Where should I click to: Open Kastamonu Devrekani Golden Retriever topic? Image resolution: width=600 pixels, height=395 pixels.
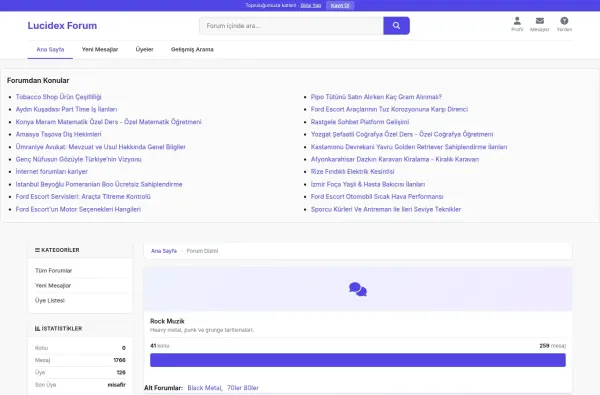coord(409,147)
